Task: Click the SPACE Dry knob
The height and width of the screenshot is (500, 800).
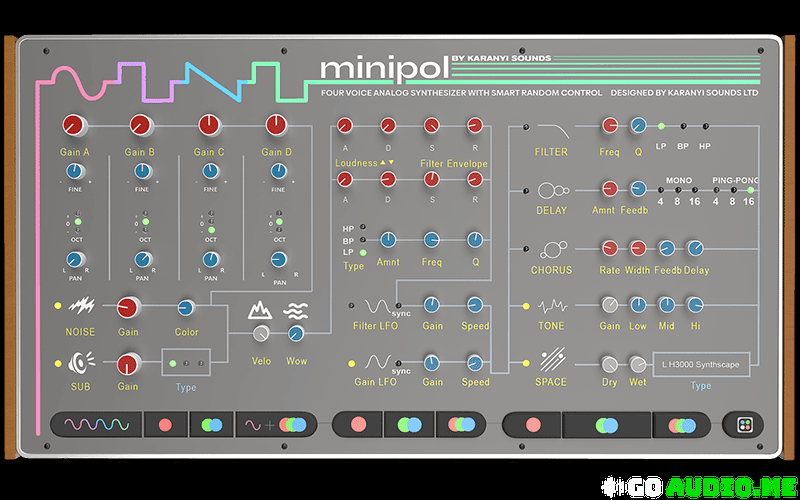Action: pos(610,365)
